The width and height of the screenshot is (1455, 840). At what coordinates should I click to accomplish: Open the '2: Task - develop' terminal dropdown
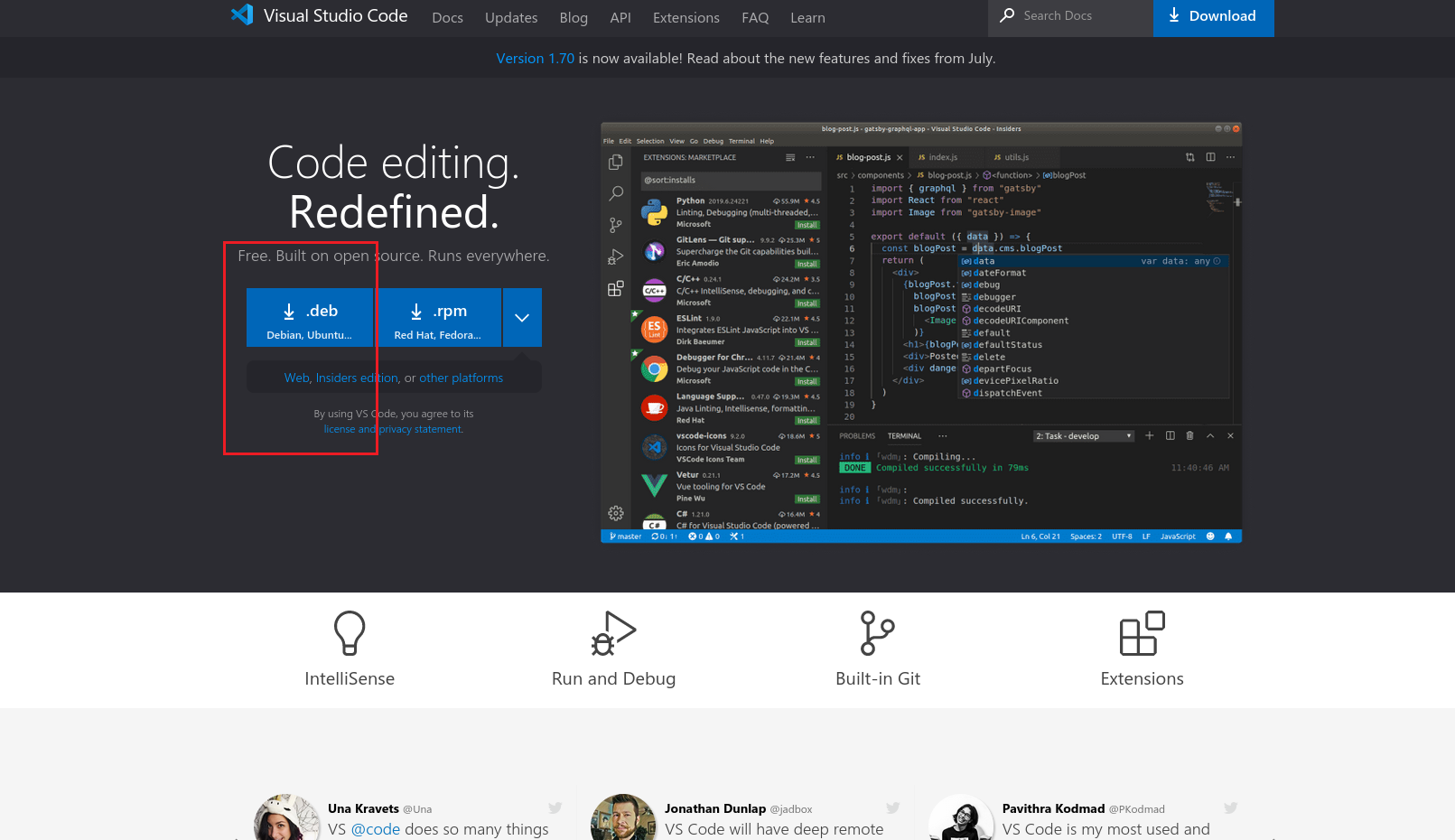pos(1083,435)
